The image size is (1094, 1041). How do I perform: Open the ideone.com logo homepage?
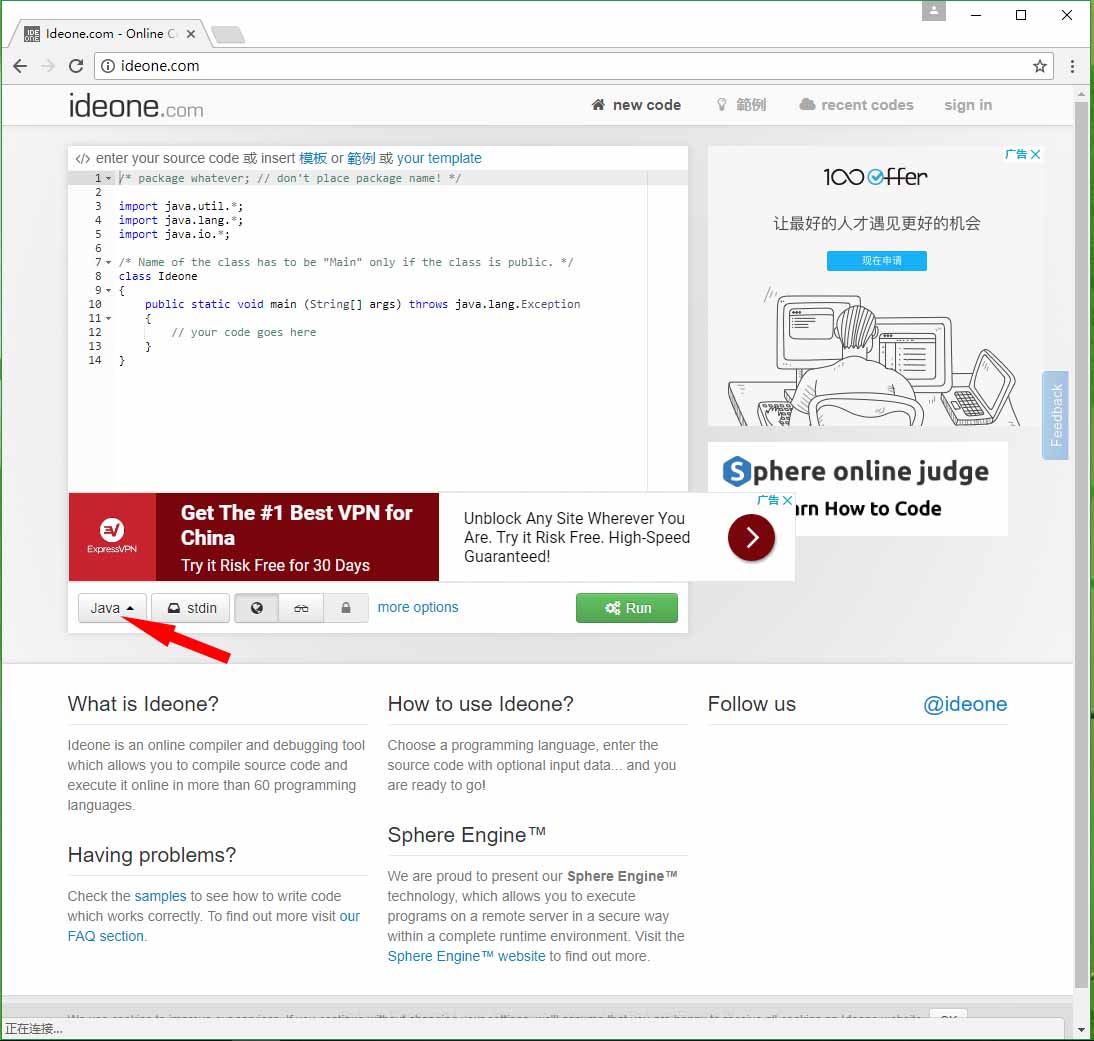point(135,105)
